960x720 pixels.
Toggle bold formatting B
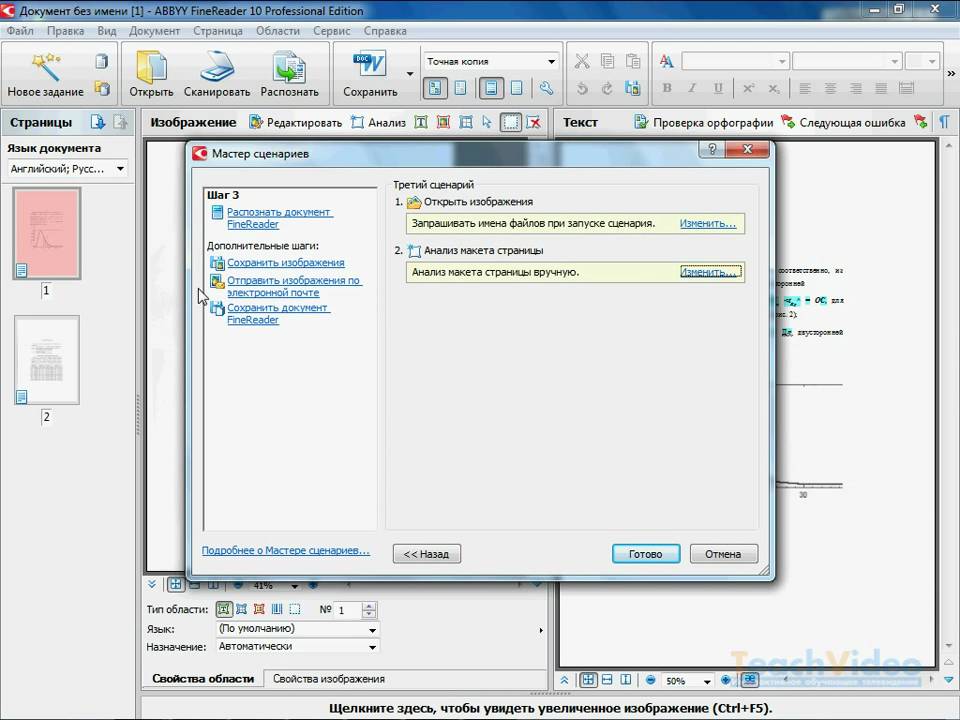[x=667, y=88]
